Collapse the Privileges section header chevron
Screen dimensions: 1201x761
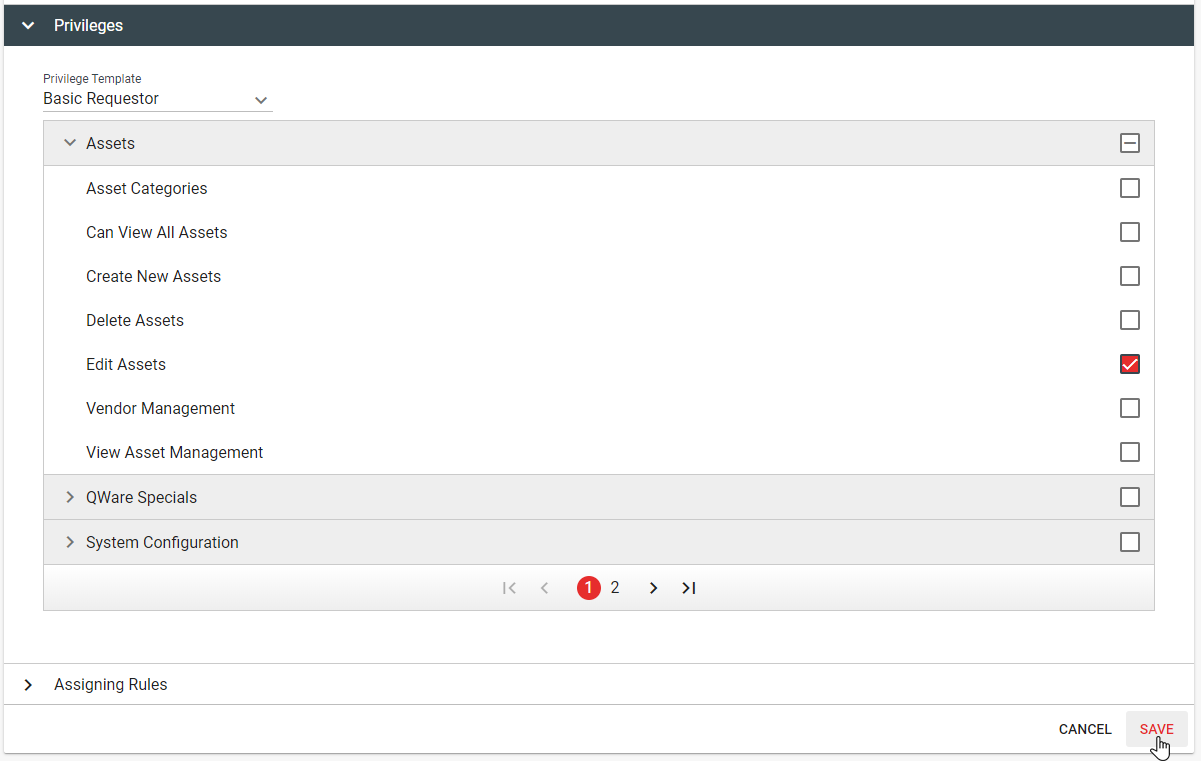point(28,25)
